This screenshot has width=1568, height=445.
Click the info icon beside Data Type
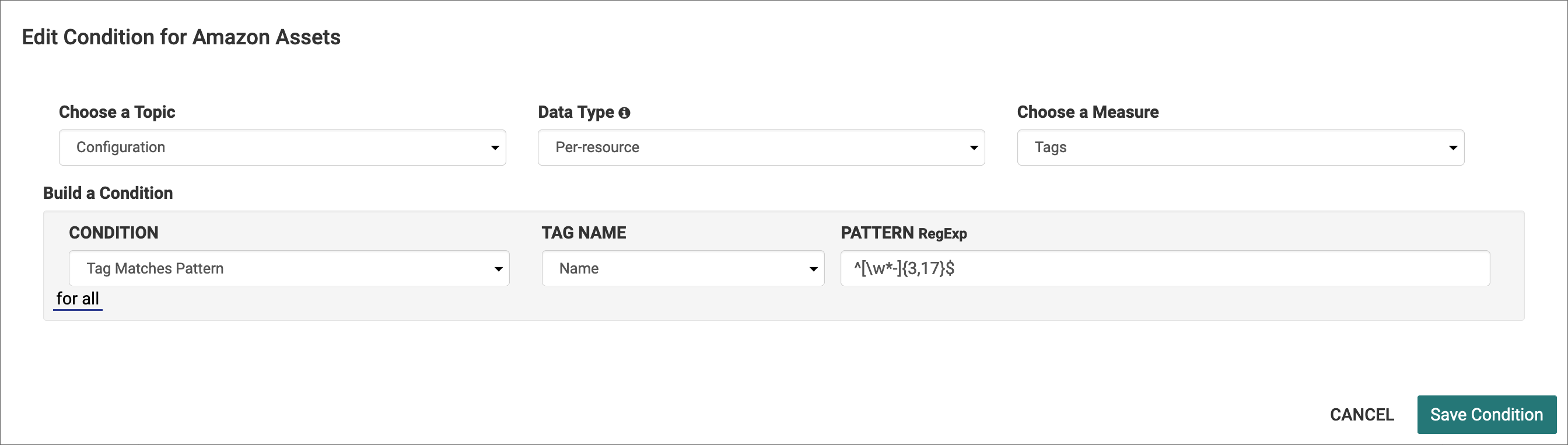click(624, 113)
